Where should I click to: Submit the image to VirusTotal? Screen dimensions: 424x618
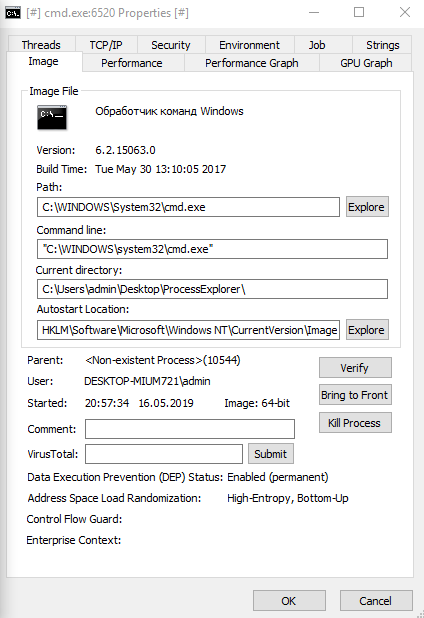pyautogui.click(x=271, y=454)
